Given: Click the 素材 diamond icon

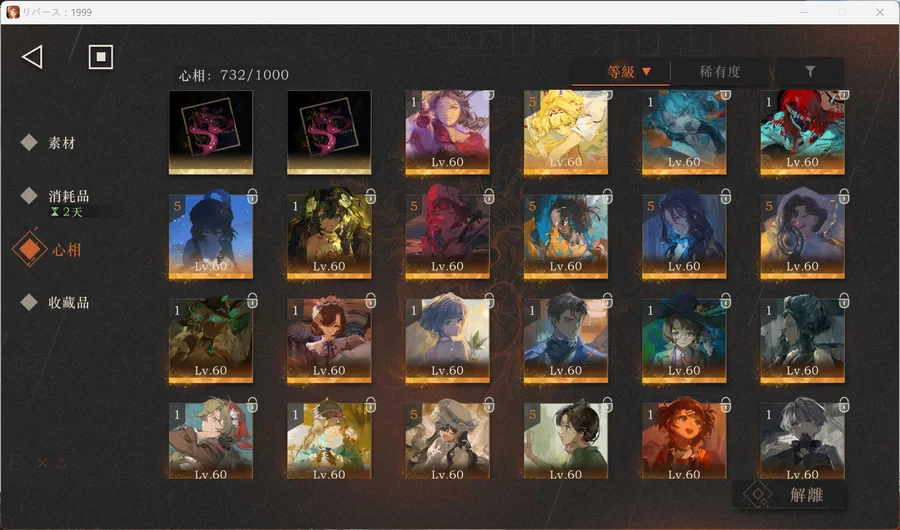Looking at the screenshot, I should (x=29, y=143).
